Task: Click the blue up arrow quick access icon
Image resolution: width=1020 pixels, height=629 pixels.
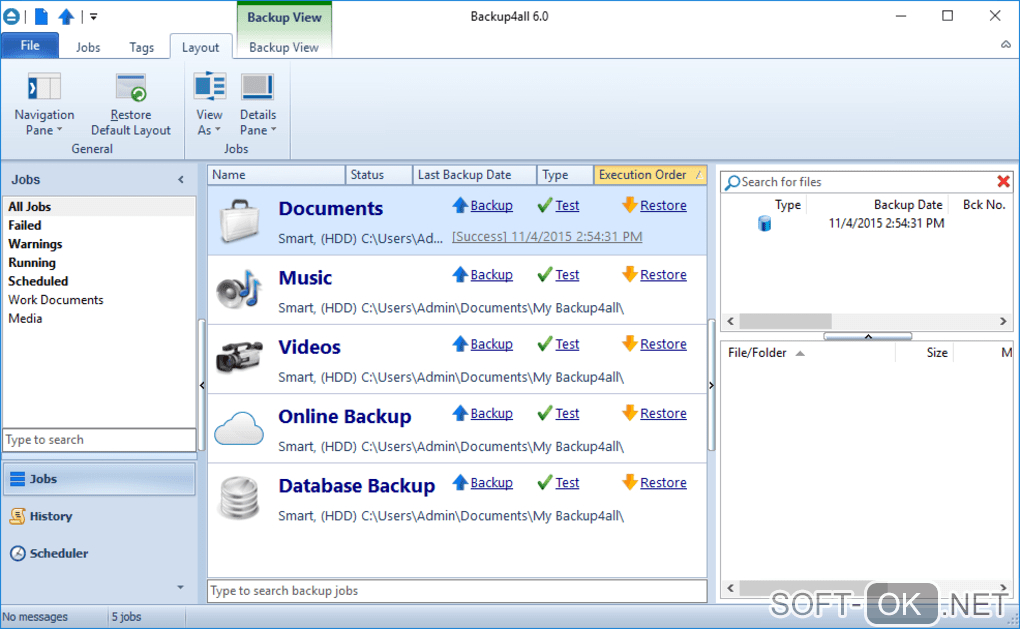Action: pyautogui.click(x=66, y=16)
